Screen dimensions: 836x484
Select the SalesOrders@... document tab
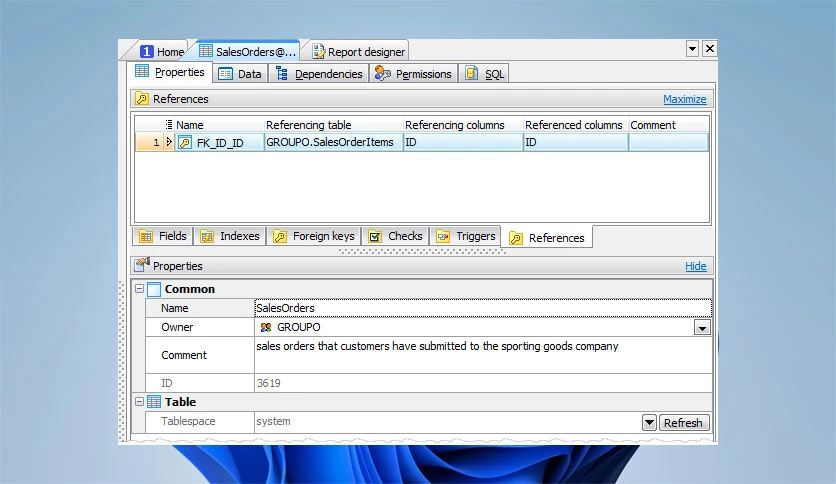coord(248,51)
